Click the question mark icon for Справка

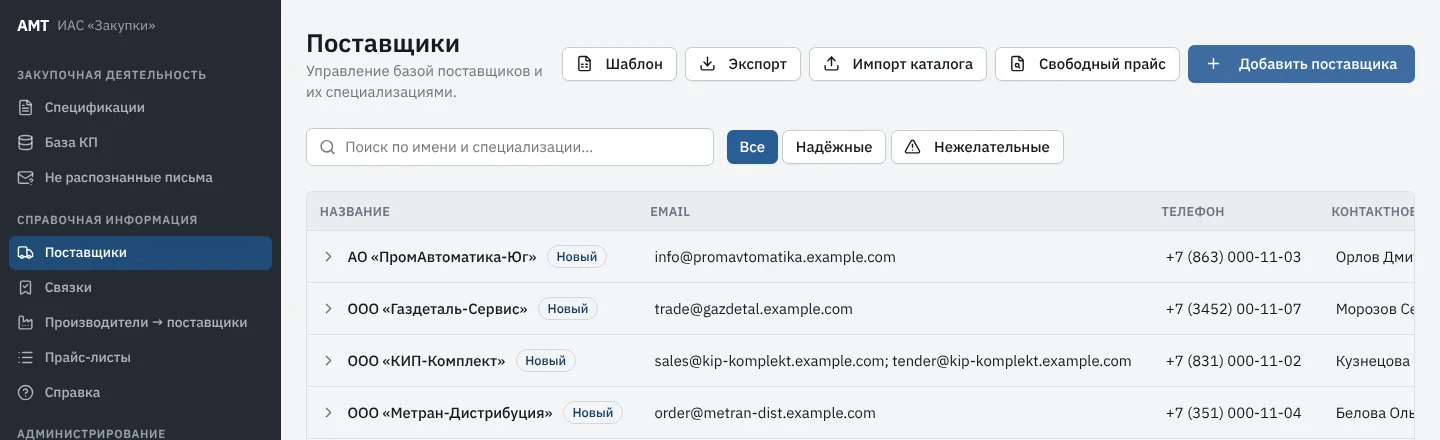(26, 392)
